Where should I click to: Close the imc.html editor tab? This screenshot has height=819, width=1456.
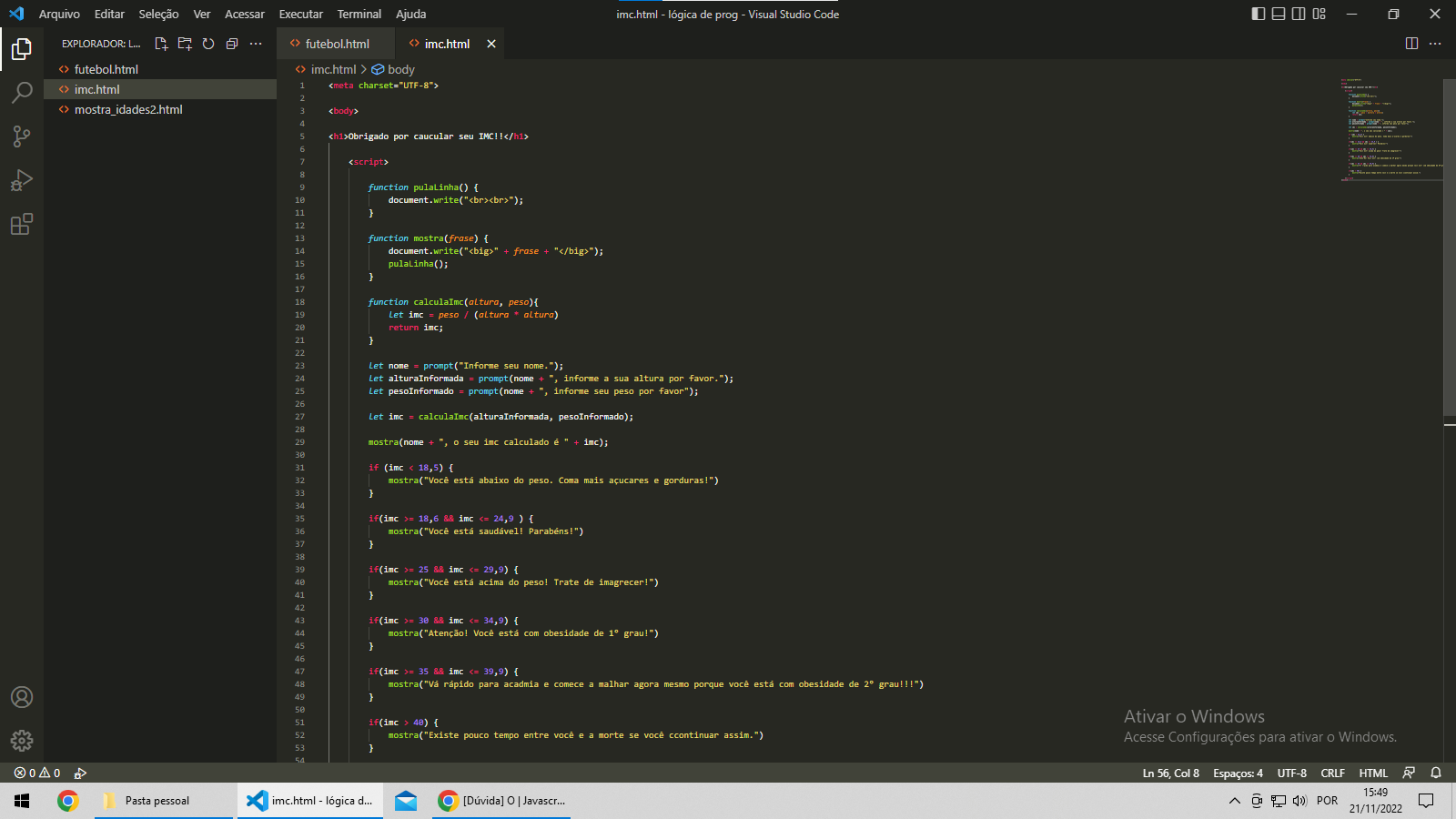[x=491, y=44]
